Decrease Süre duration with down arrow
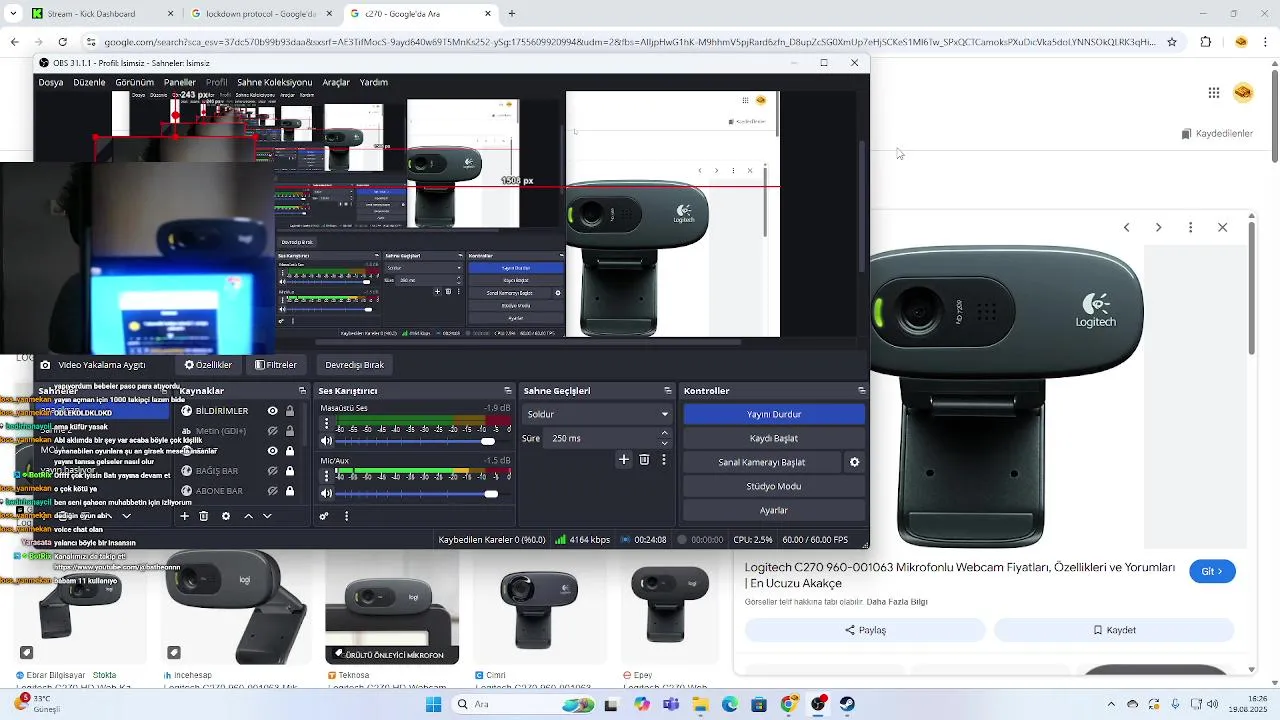 click(665, 443)
